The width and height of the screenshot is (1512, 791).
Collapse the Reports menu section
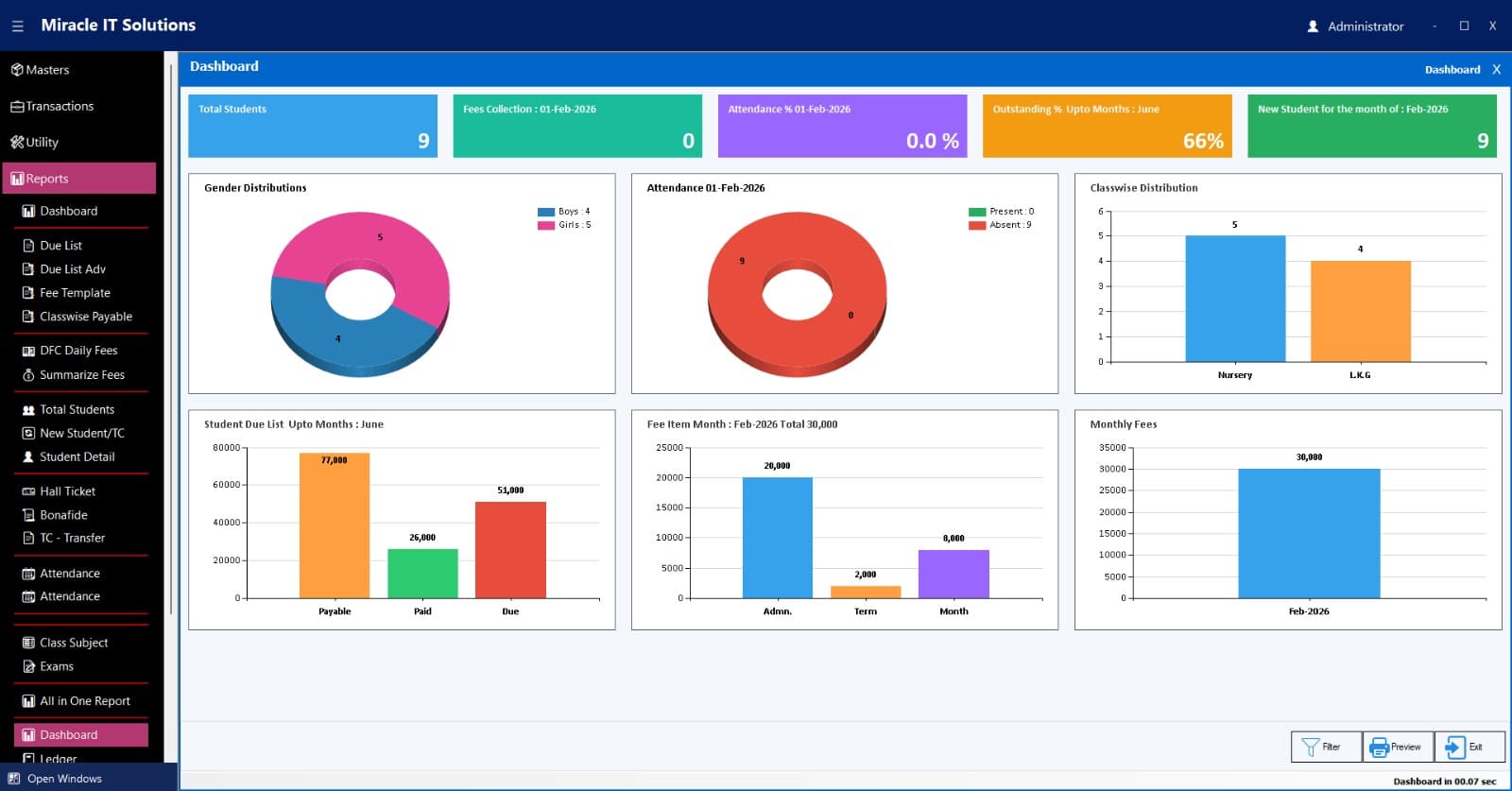click(x=79, y=179)
